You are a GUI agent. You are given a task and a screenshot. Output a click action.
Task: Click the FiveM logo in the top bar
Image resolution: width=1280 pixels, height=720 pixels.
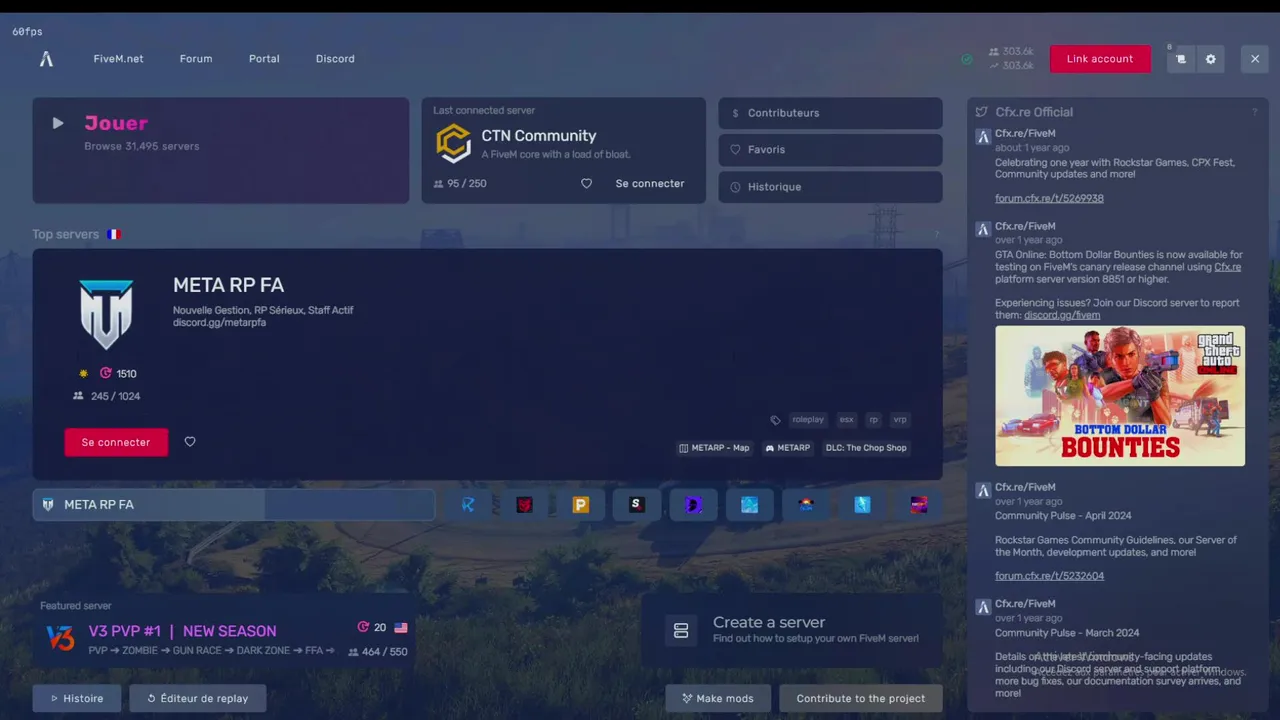point(46,59)
